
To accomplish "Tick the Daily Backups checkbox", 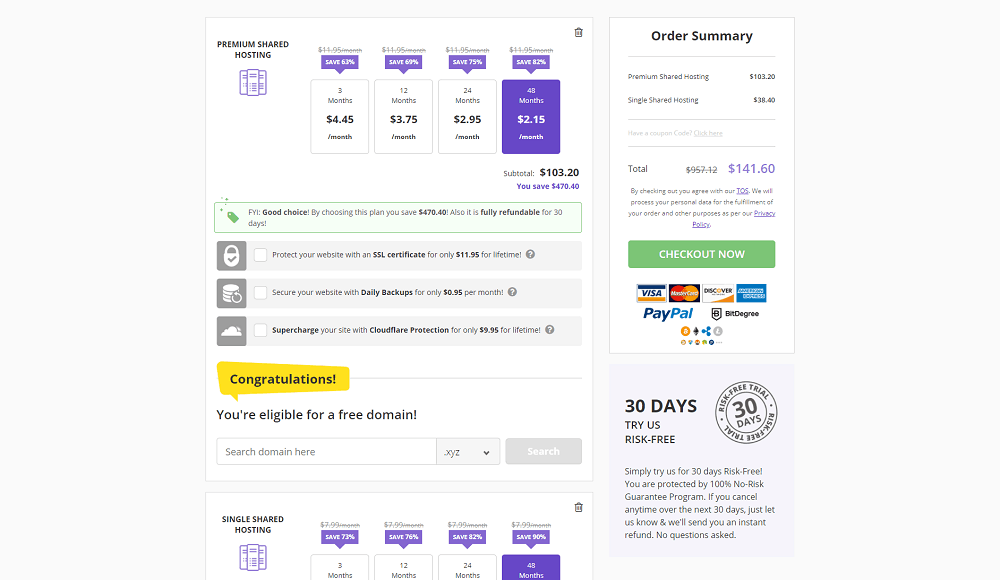I will [x=260, y=292].
